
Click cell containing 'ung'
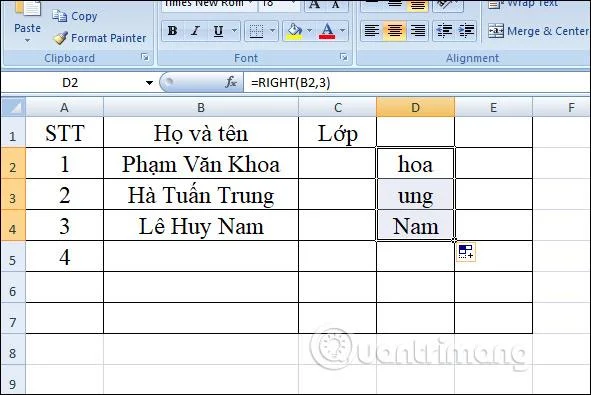point(415,194)
